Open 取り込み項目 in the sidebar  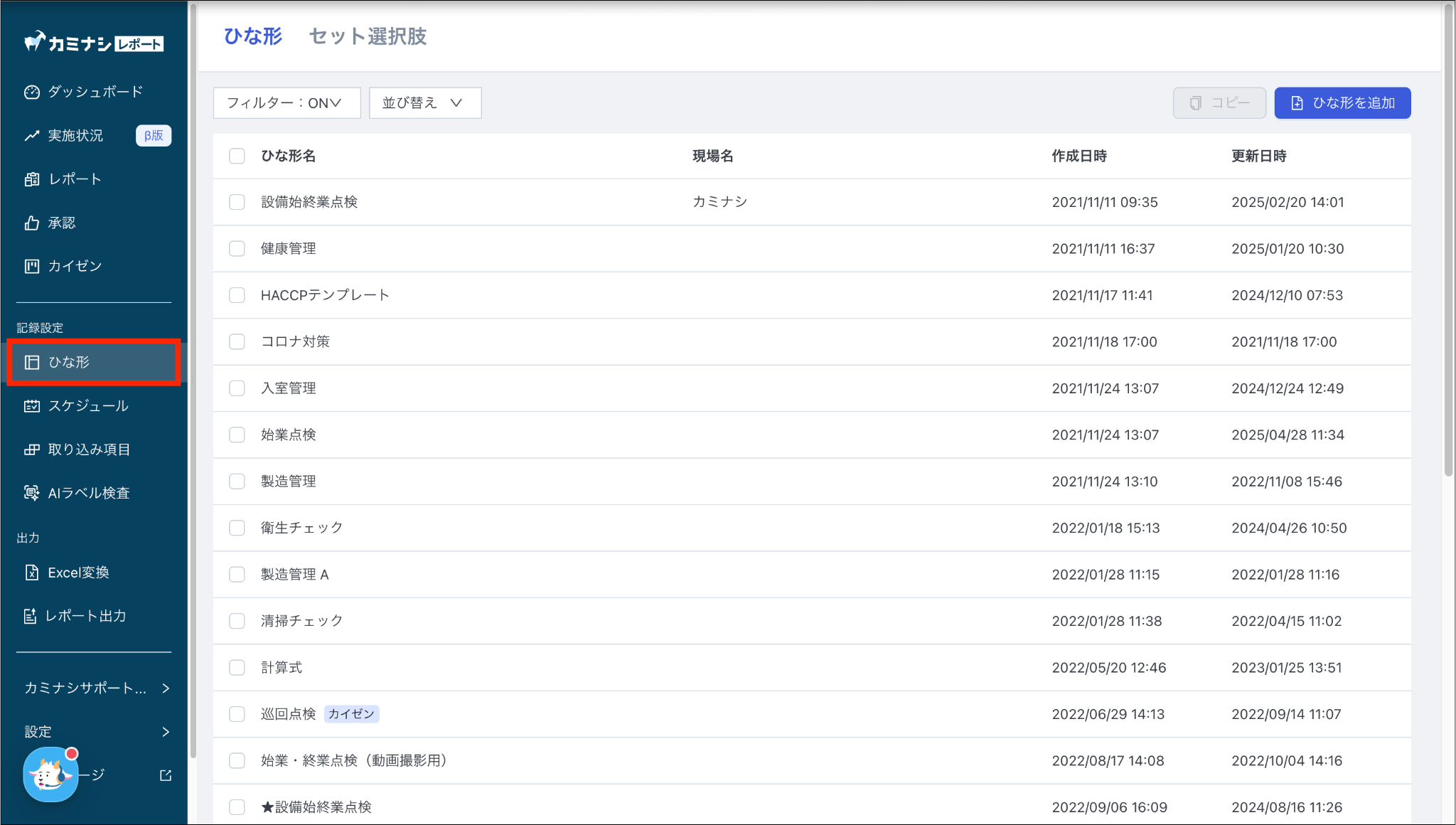pos(89,449)
